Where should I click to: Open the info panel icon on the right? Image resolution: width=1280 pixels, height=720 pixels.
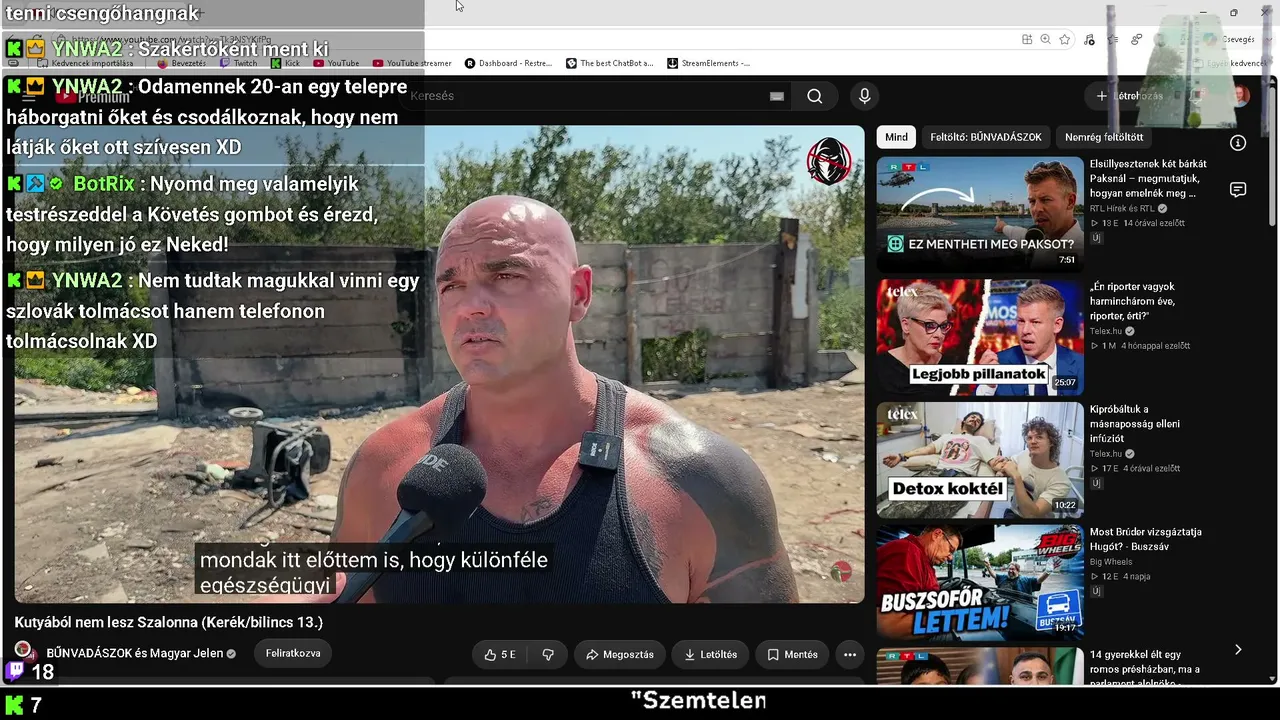tap(1238, 143)
